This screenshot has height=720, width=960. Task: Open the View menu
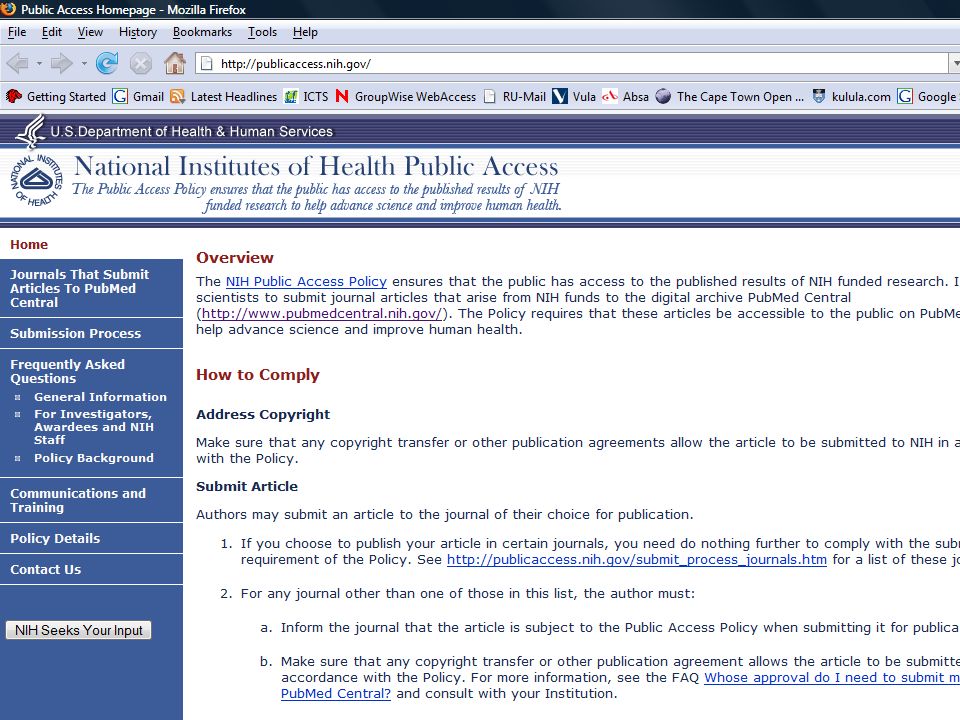point(90,32)
